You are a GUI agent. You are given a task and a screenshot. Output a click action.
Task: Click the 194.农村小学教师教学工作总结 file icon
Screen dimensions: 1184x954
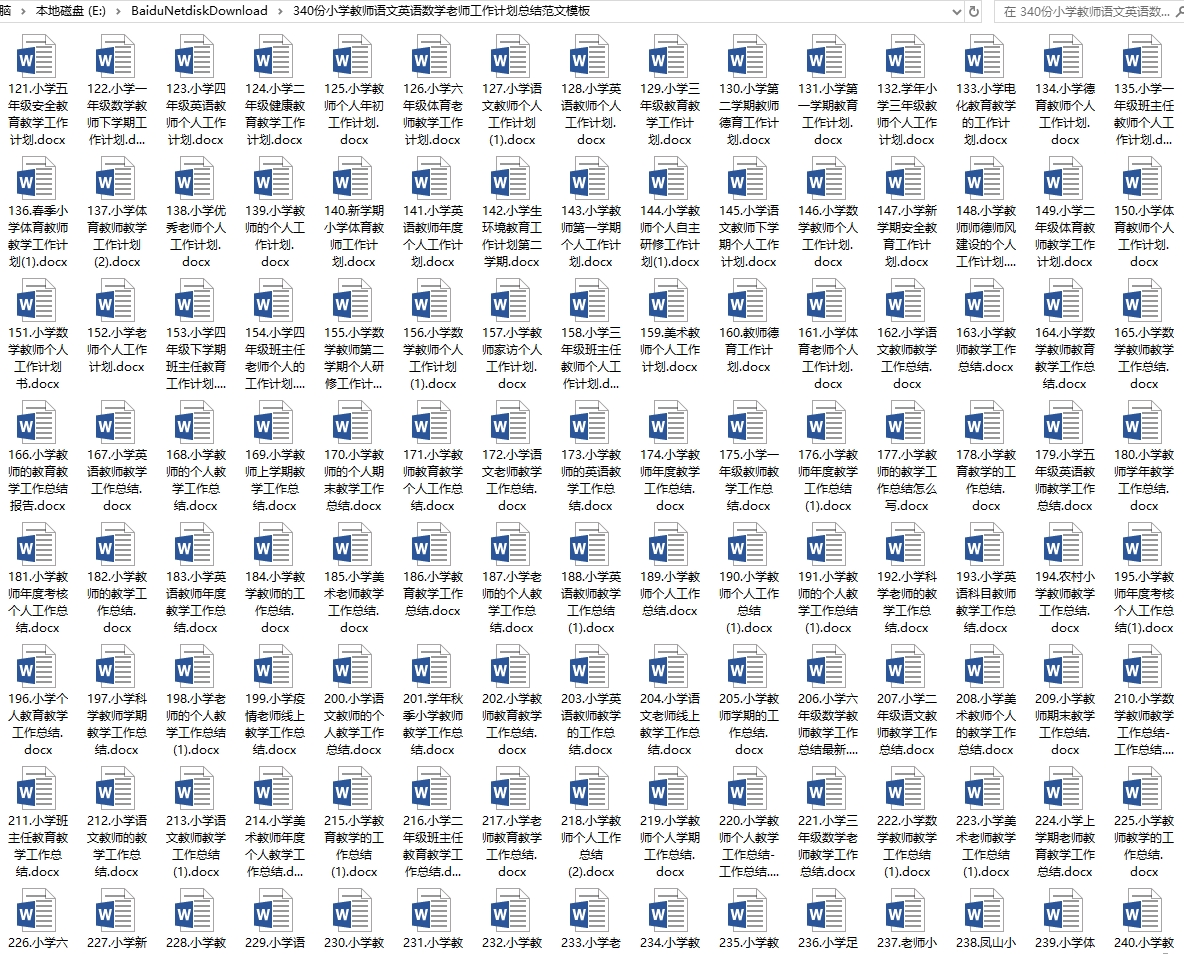click(1065, 546)
